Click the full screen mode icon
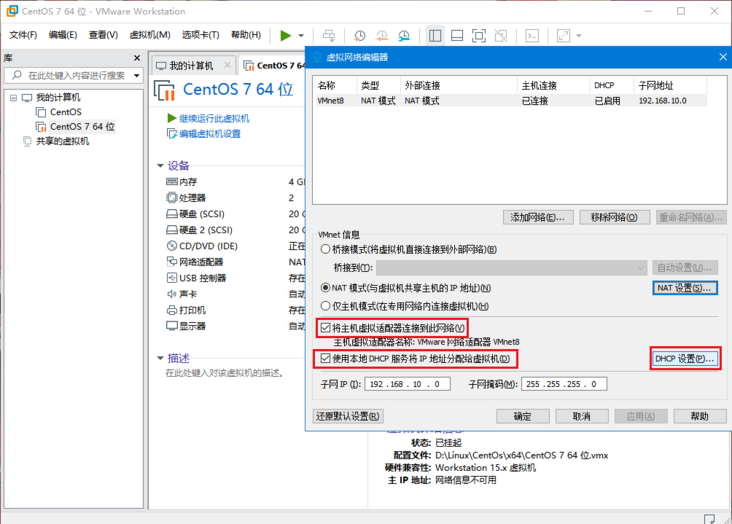This screenshot has width=732, height=524. point(479,35)
